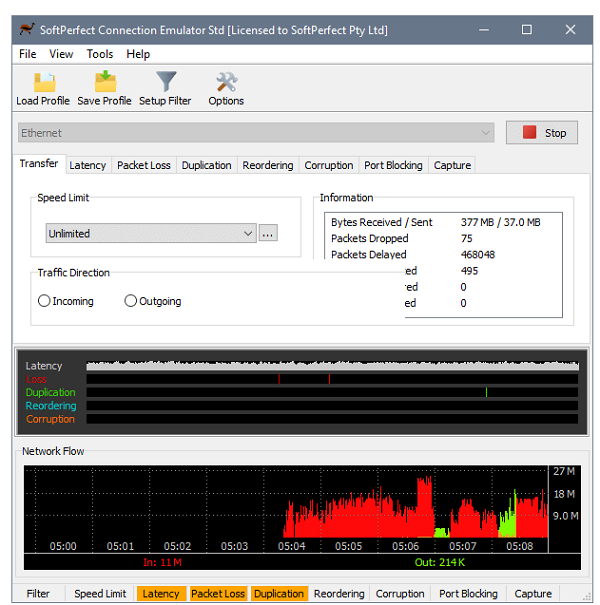
Task: Click Filter in the status bar
Action: tap(38, 593)
